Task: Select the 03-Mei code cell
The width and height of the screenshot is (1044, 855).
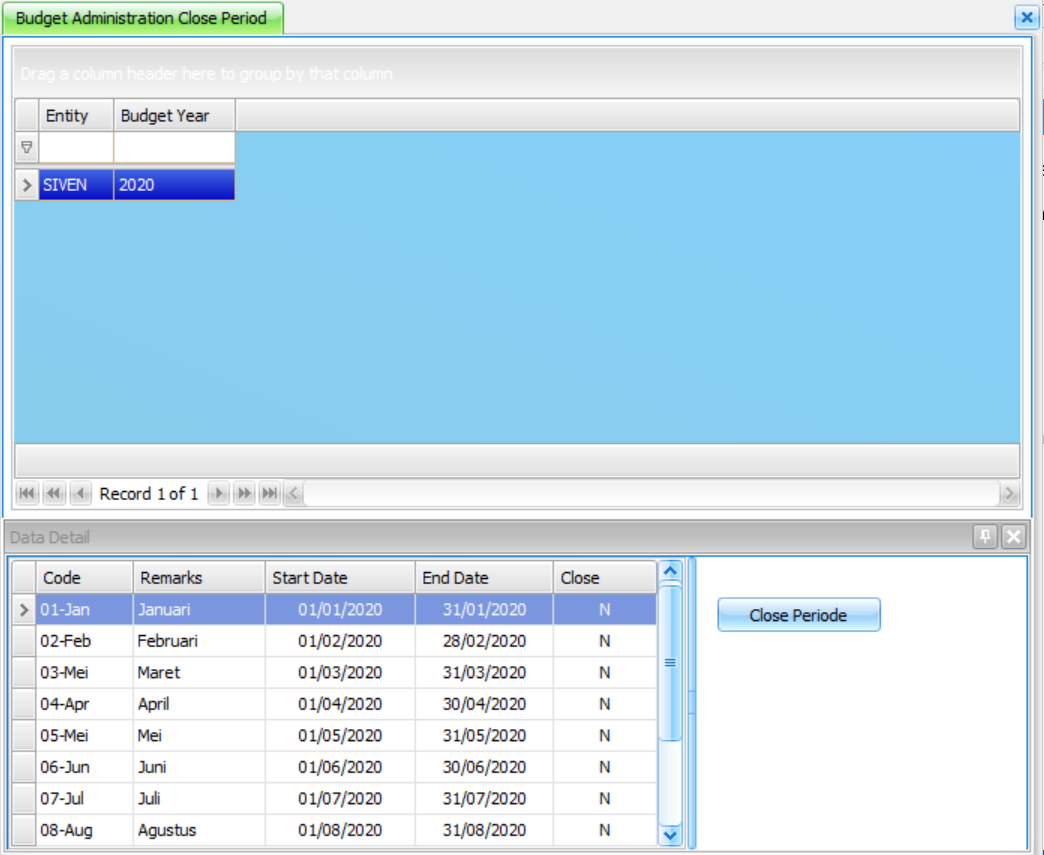Action: 85,673
